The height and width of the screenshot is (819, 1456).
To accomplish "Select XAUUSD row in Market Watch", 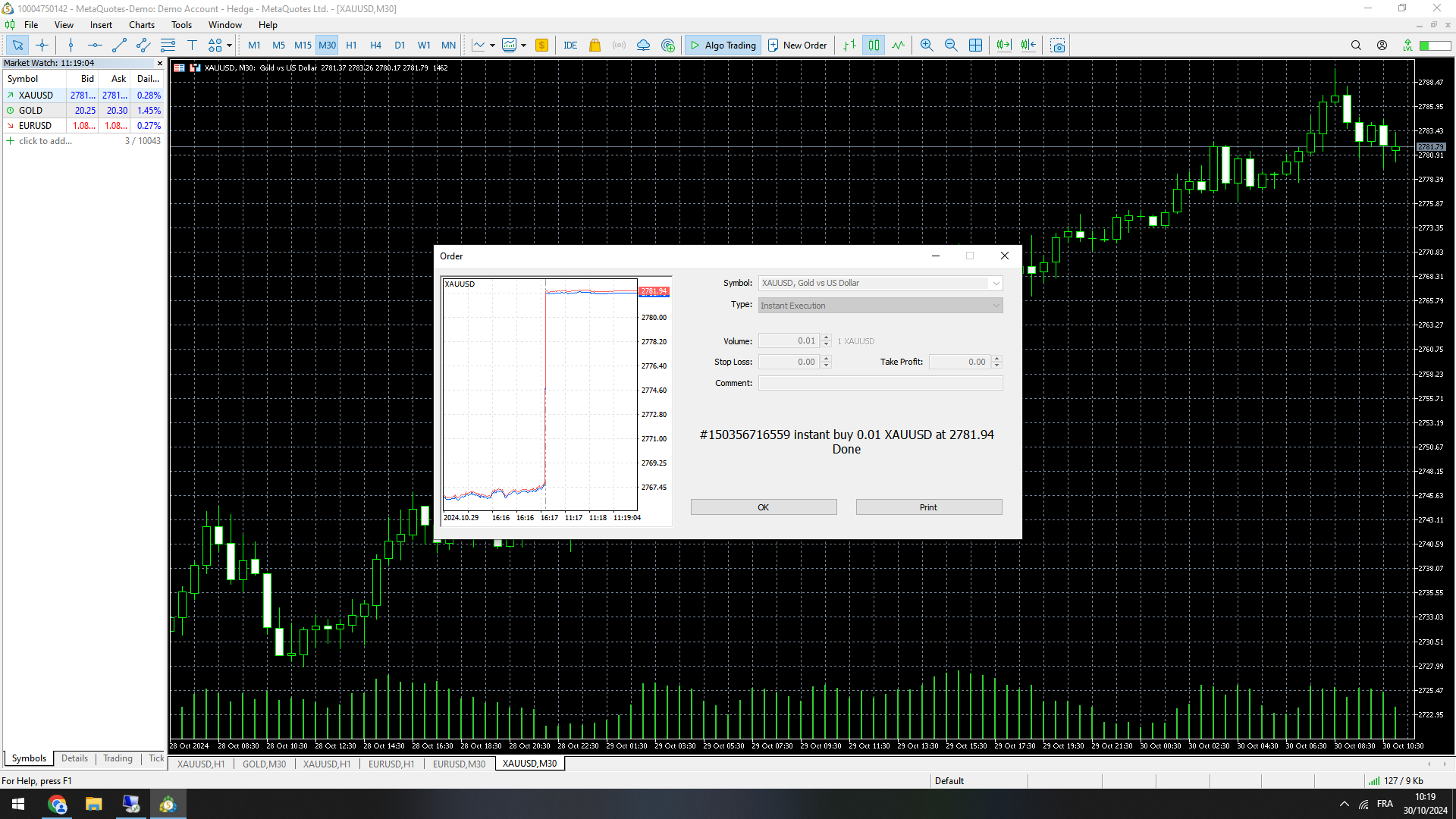I will point(83,96).
